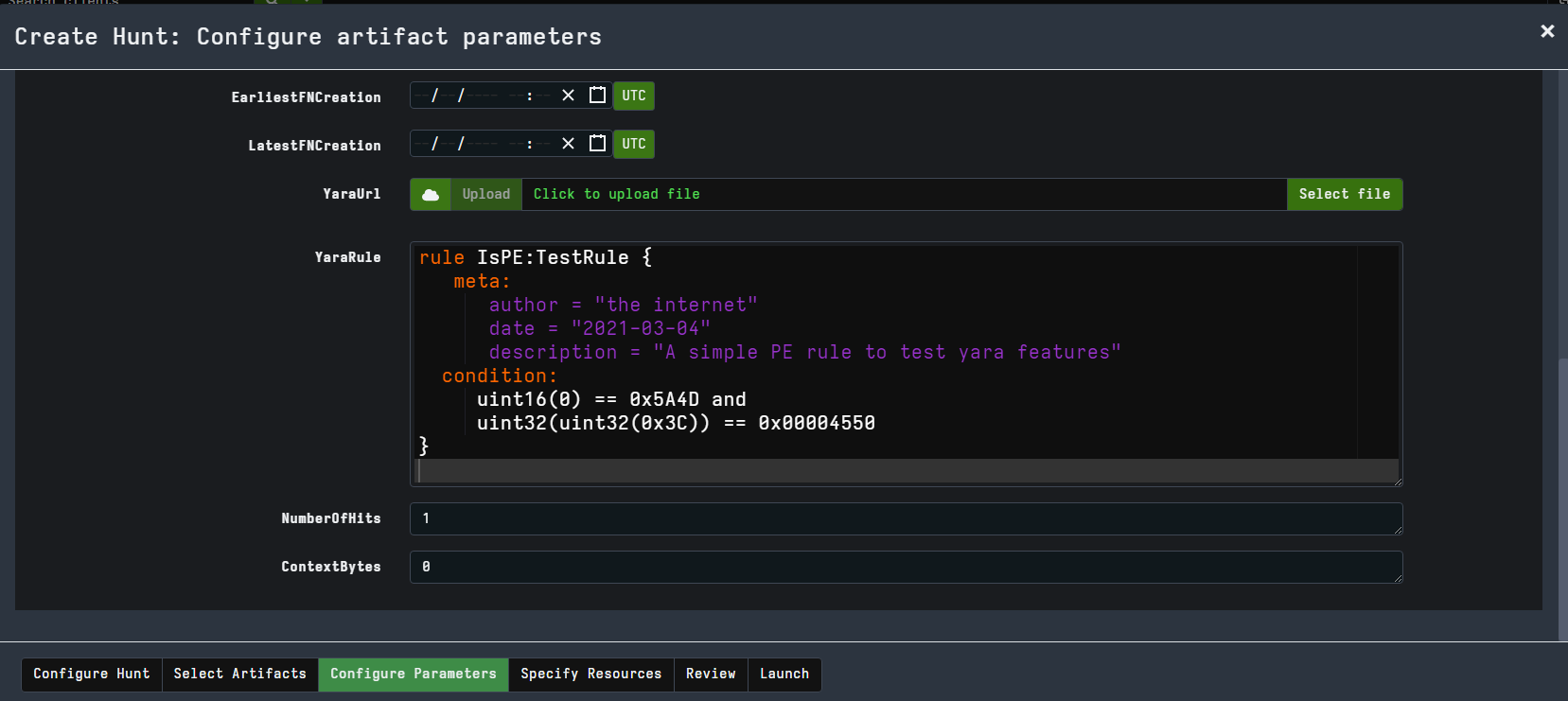The width and height of the screenshot is (1568, 701).
Task: Open the Configure Parameters step
Action: [414, 675]
